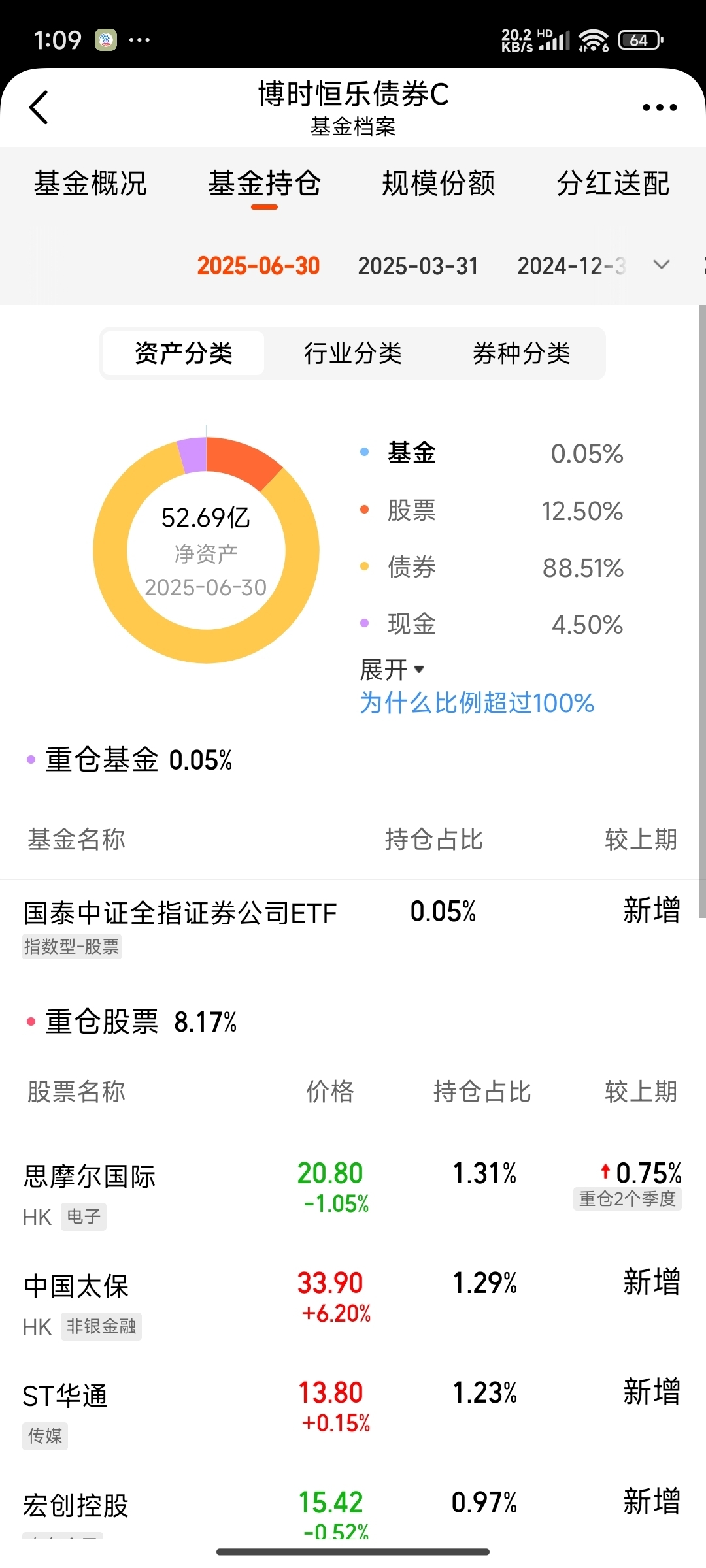The width and height of the screenshot is (706, 1568).
Task: Expand the report date list chevron
Action: click(662, 265)
